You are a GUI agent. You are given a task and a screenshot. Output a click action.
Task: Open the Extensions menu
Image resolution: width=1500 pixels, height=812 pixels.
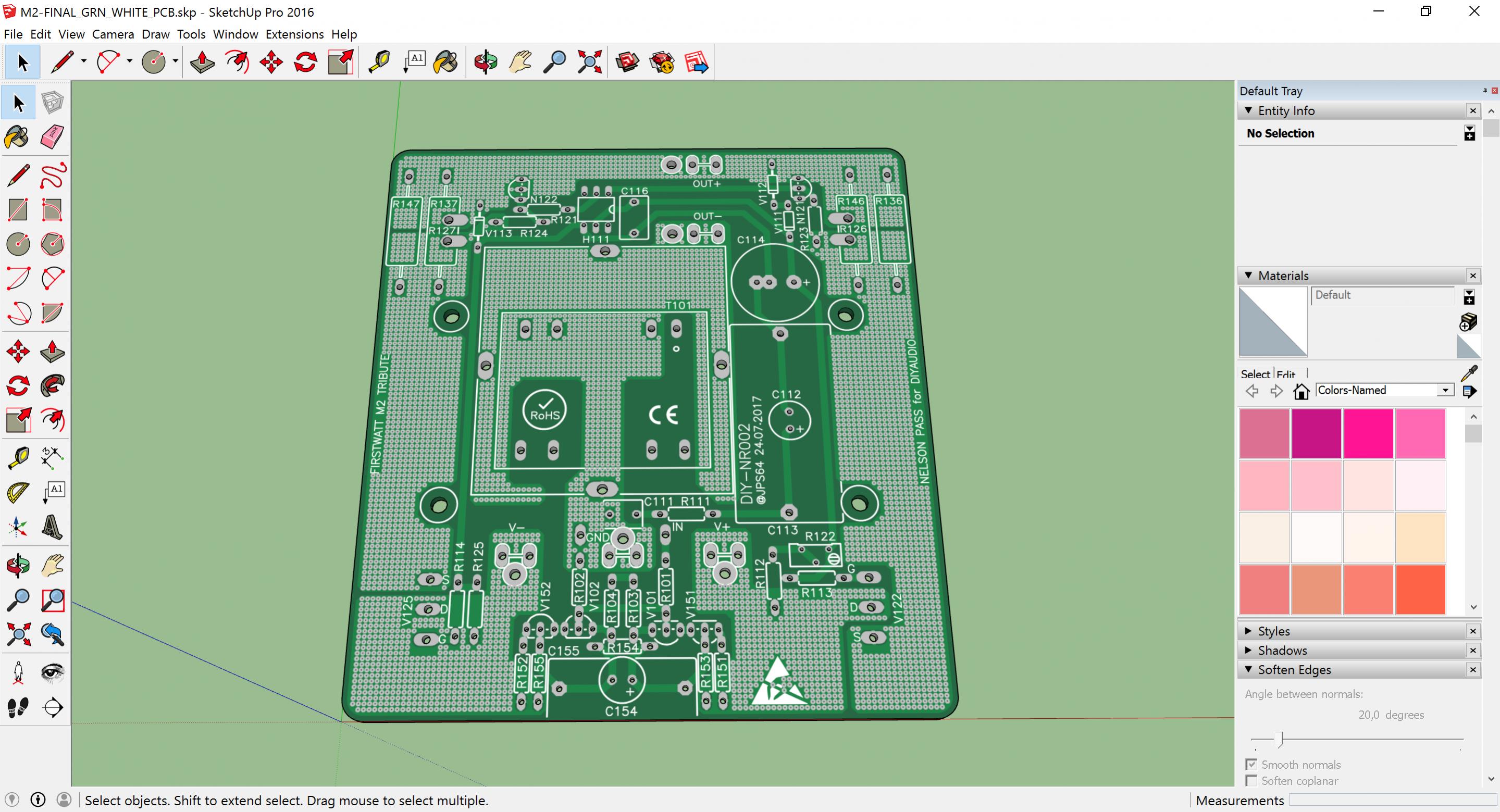(x=295, y=34)
